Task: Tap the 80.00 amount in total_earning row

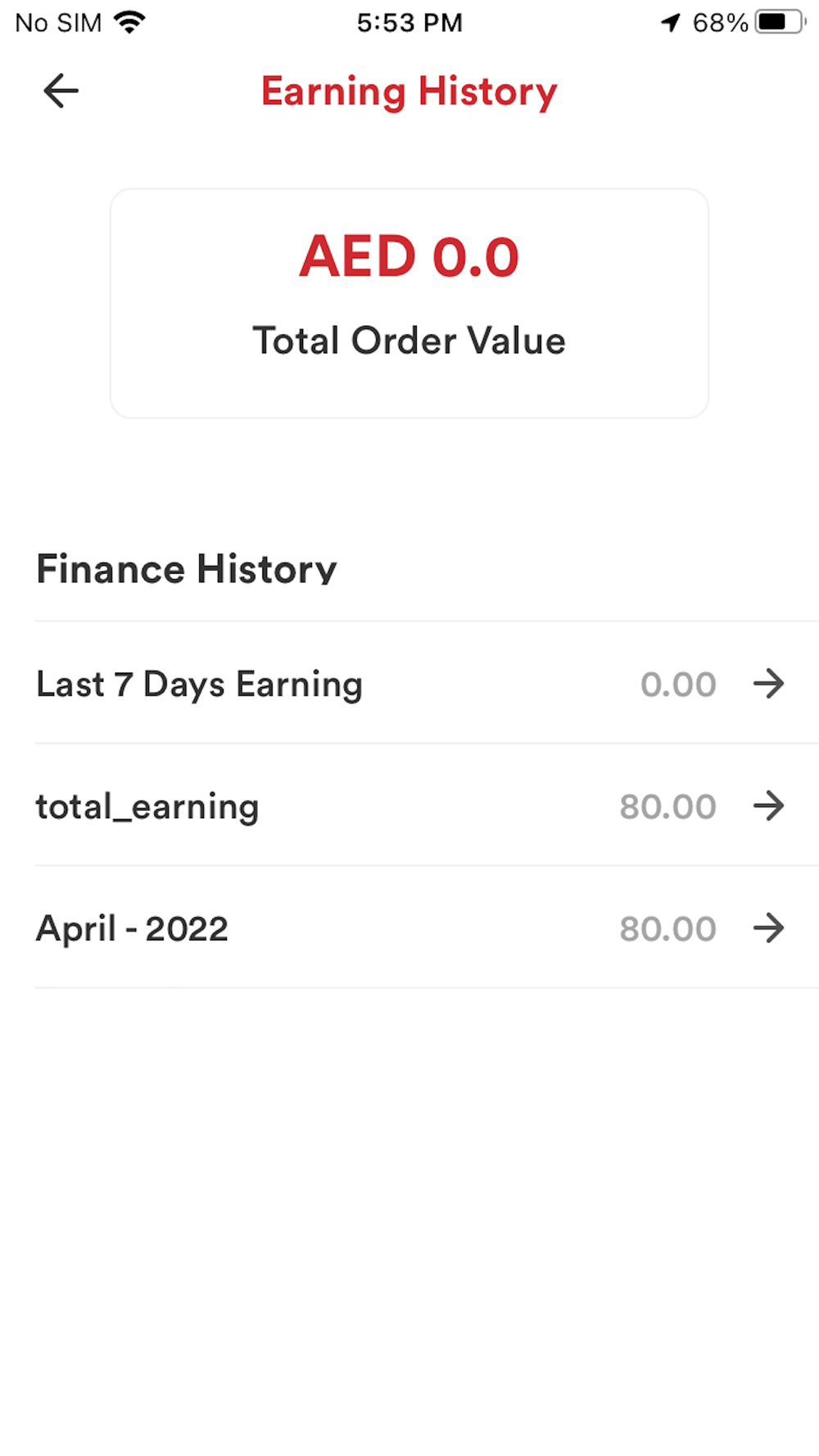Action: [x=667, y=807]
